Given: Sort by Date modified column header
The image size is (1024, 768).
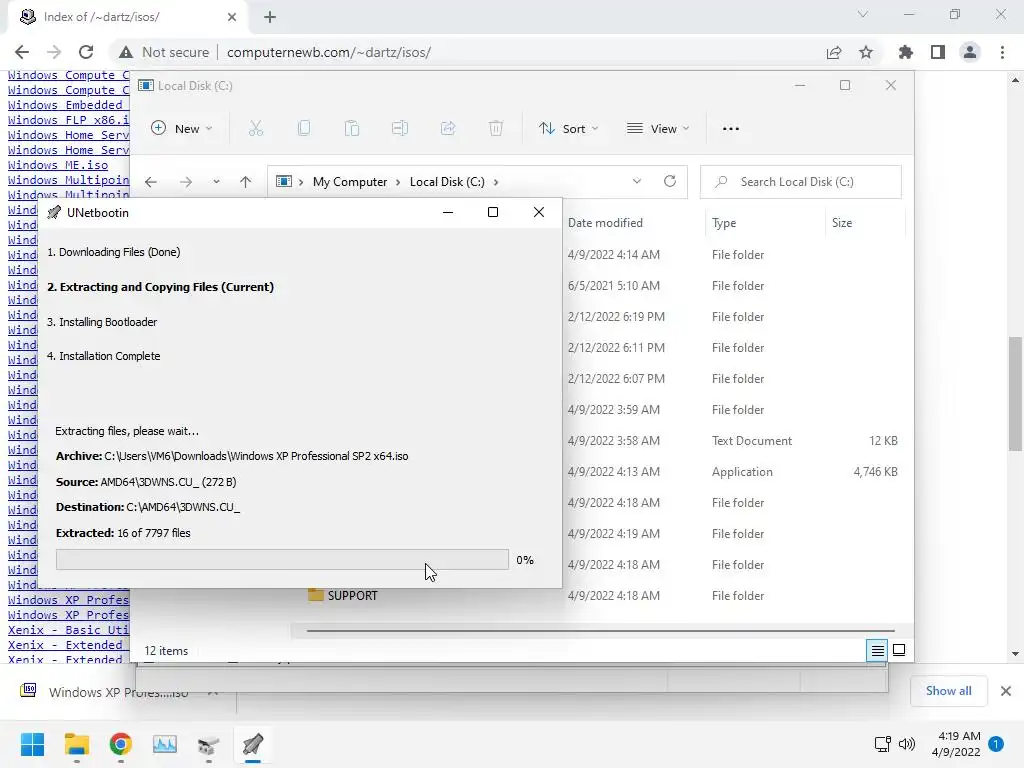Looking at the screenshot, I should (x=605, y=223).
